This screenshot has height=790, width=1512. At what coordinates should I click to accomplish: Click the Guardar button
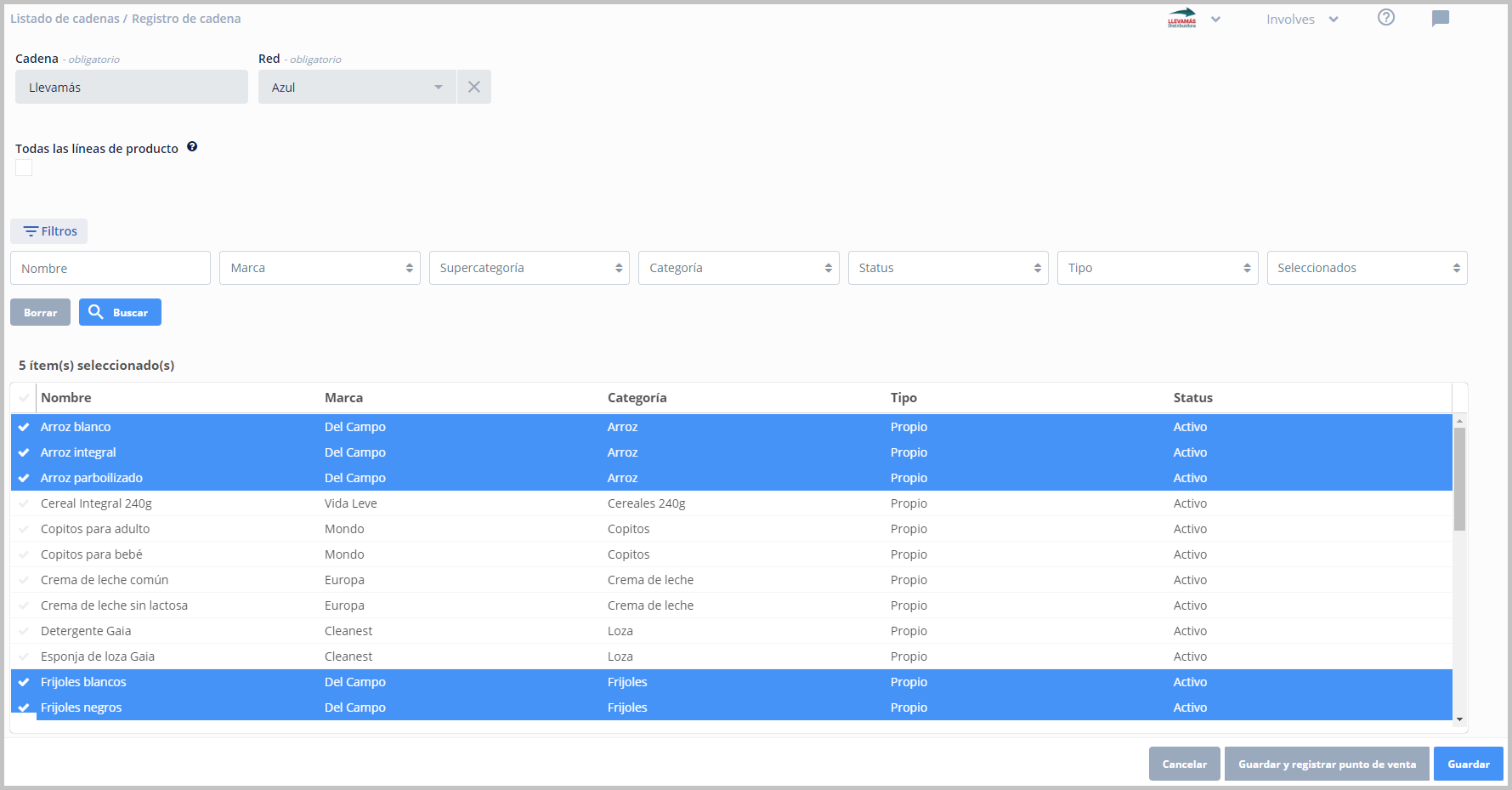(1468, 764)
